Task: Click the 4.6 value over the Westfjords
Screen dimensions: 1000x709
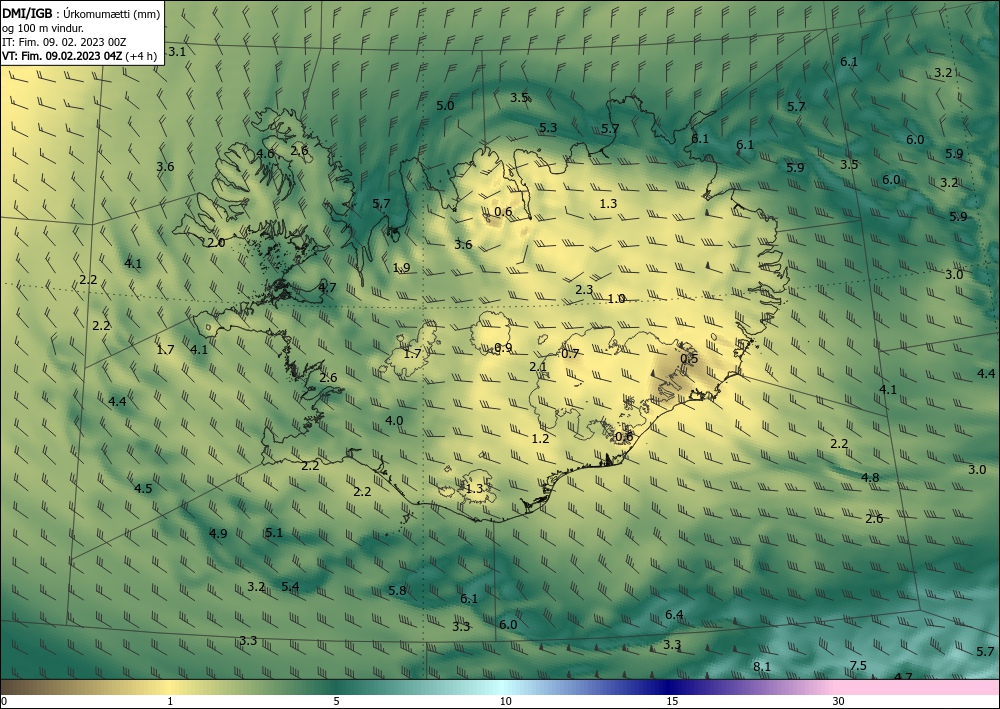Action: tap(265, 153)
